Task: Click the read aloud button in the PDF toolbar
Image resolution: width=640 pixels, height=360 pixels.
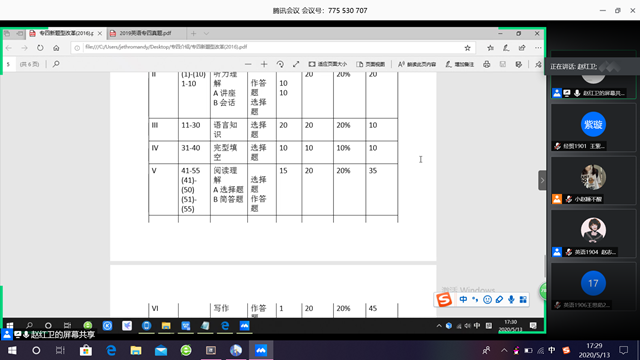Action: pyautogui.click(x=417, y=64)
